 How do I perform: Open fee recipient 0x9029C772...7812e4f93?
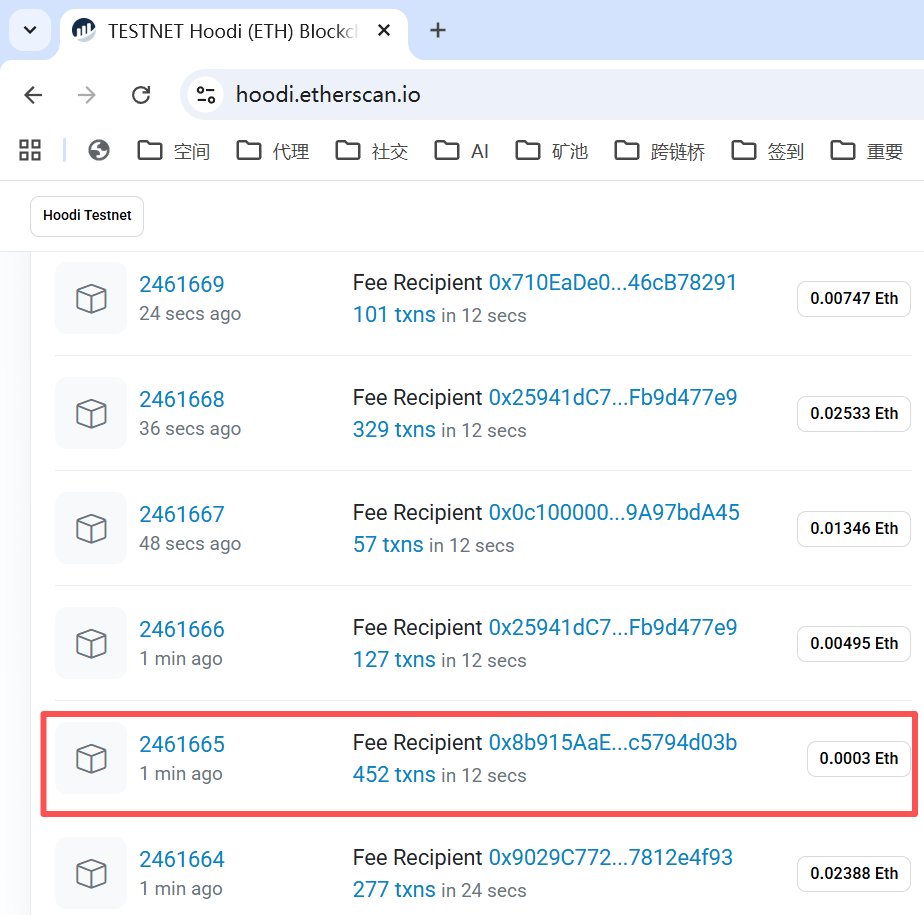[x=610, y=857]
